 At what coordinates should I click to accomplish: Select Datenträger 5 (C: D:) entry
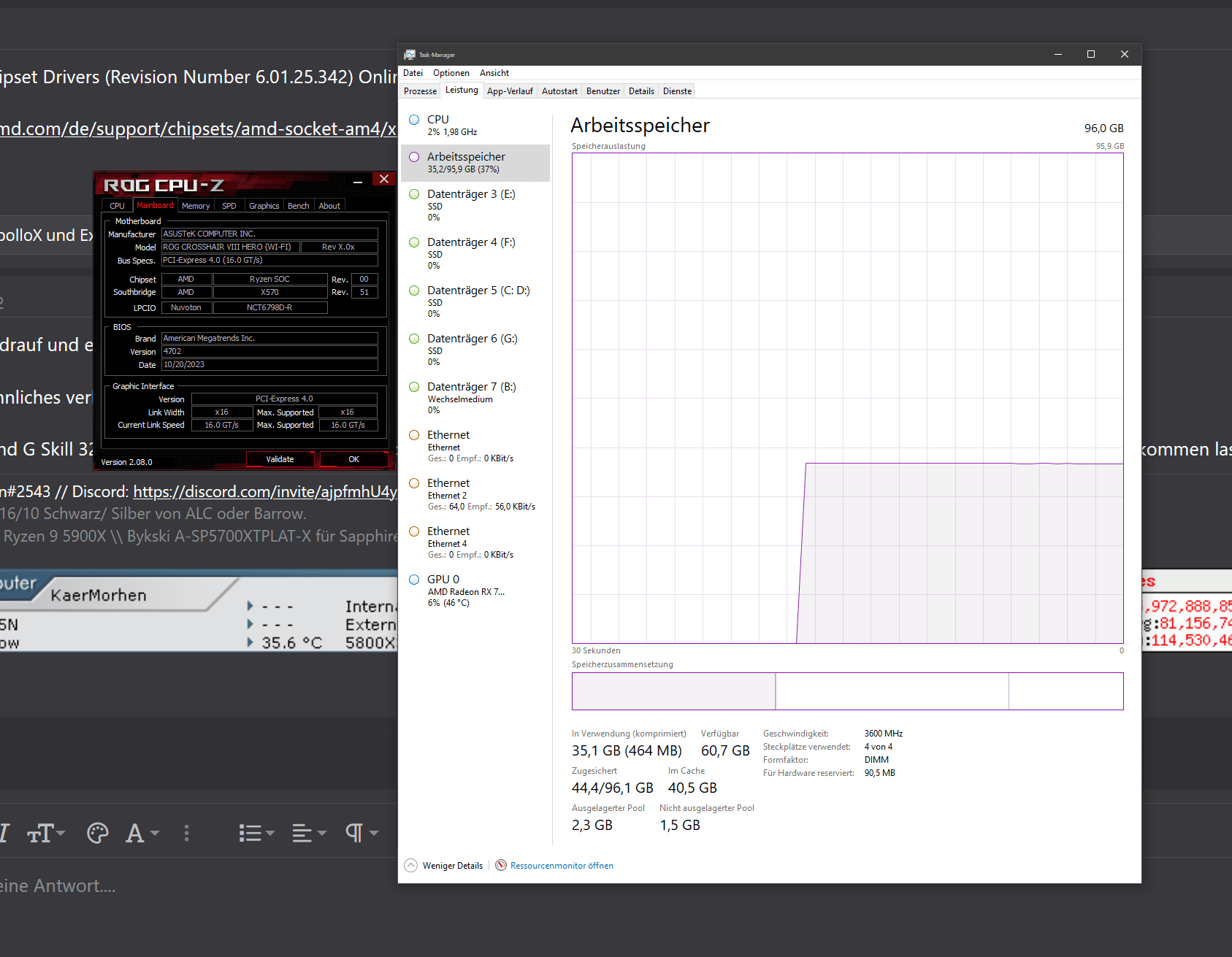click(x=475, y=301)
